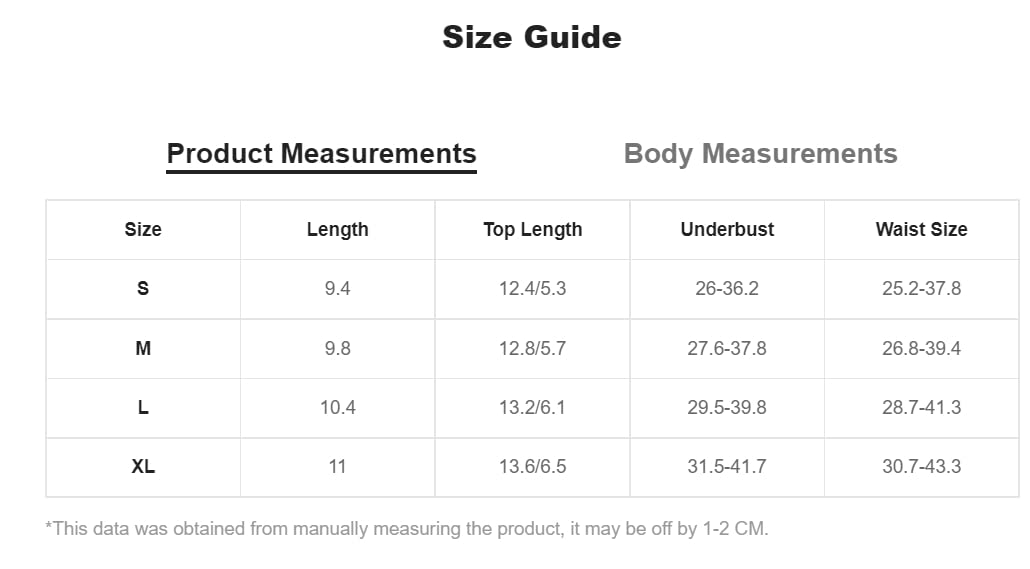
Task: Click the 13.6/6.5 top length cell
Action: pyautogui.click(x=533, y=467)
